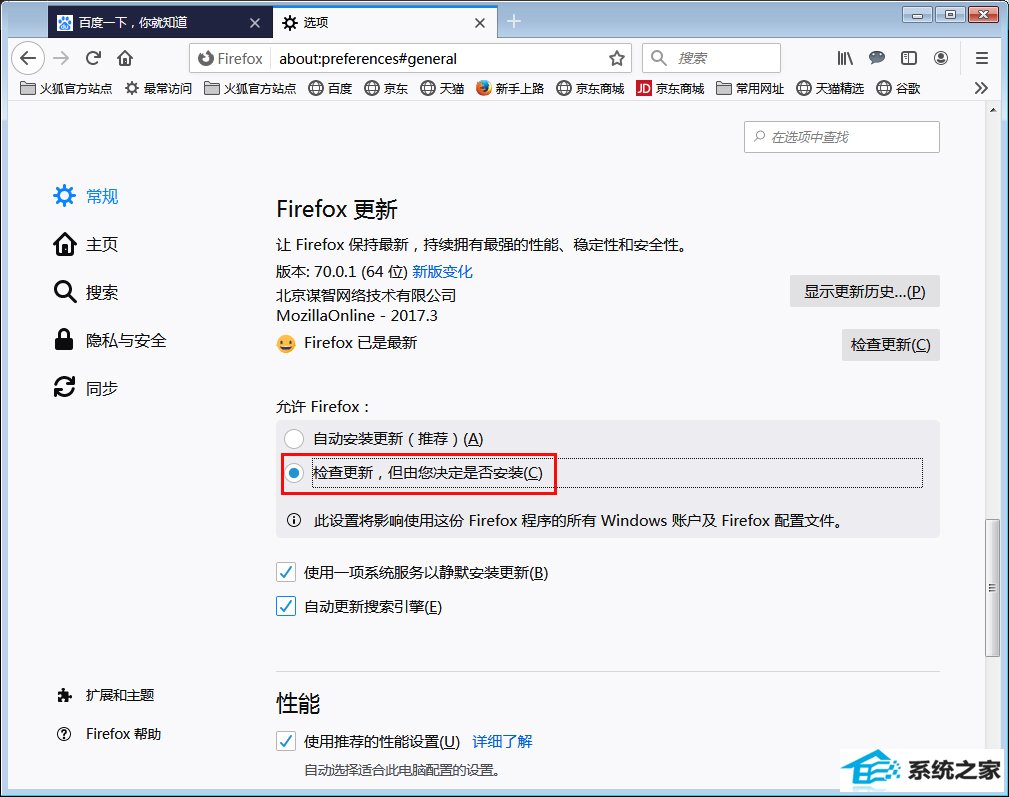Open the 百度 bookmark
This screenshot has width=1009, height=797.
click(x=330, y=88)
